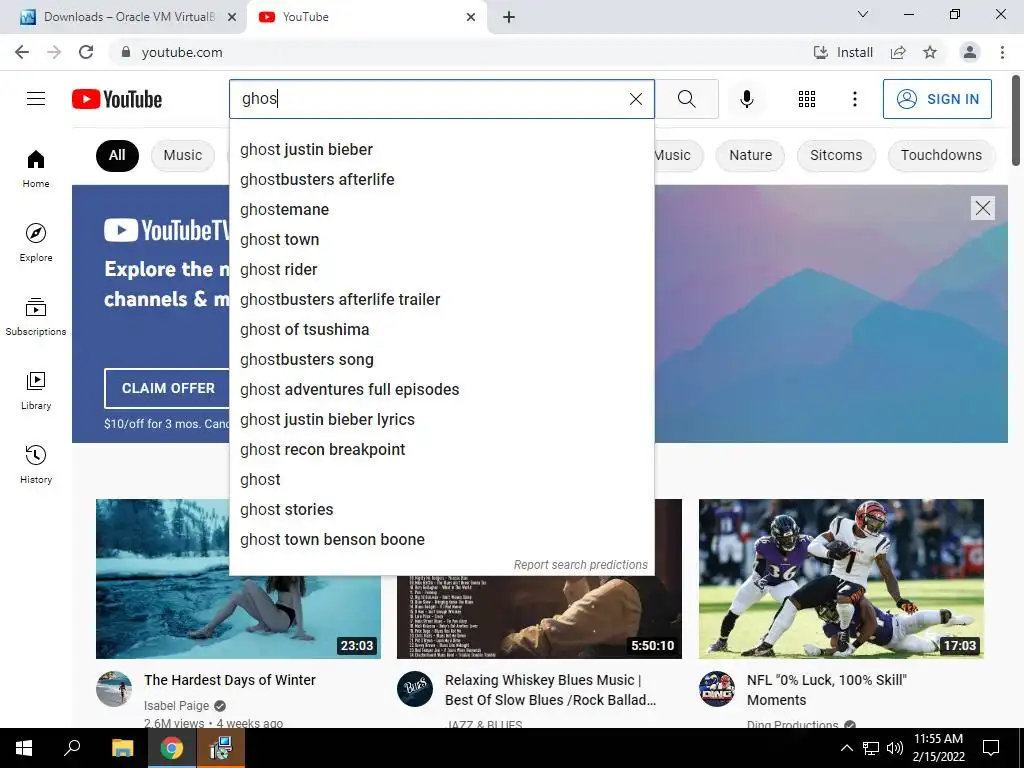This screenshot has width=1024, height=768.
Task: Choose suggestion "ghost of tsushima"
Action: 442,330
